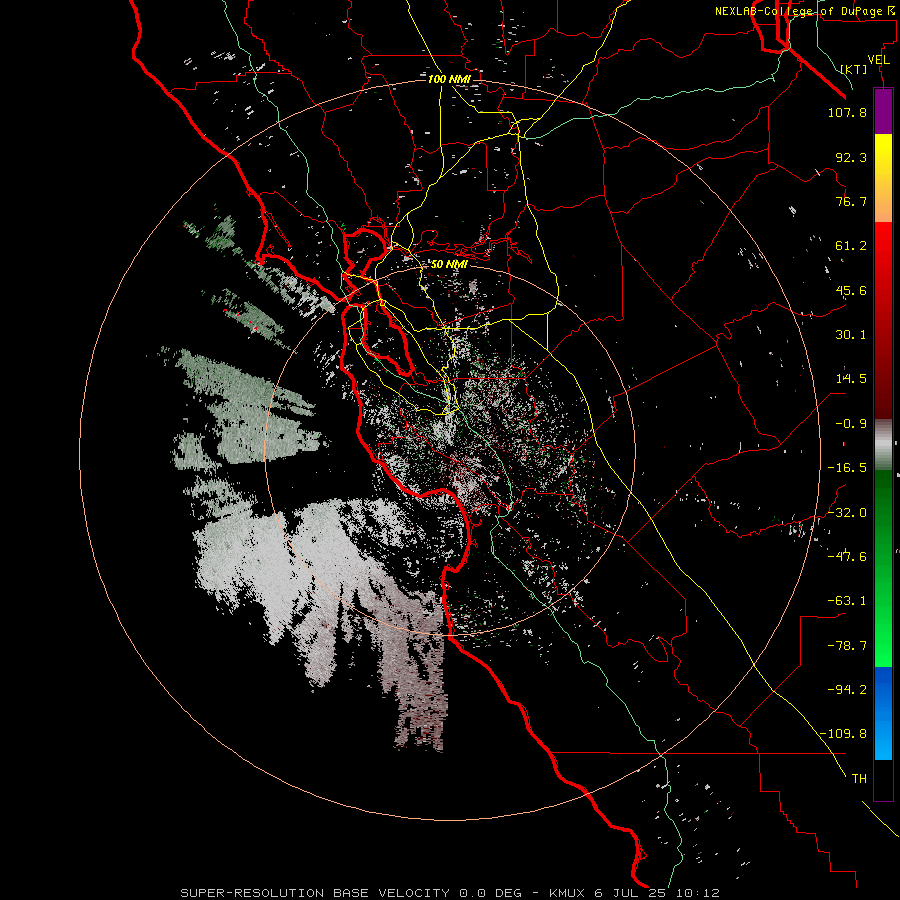Select the -78.7 velocity scale value
Viewport: 900px width, 900px height.
click(847, 646)
